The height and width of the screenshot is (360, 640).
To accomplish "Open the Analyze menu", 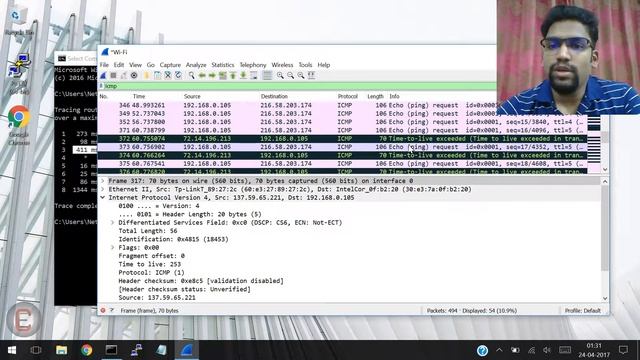I will click(x=196, y=65).
